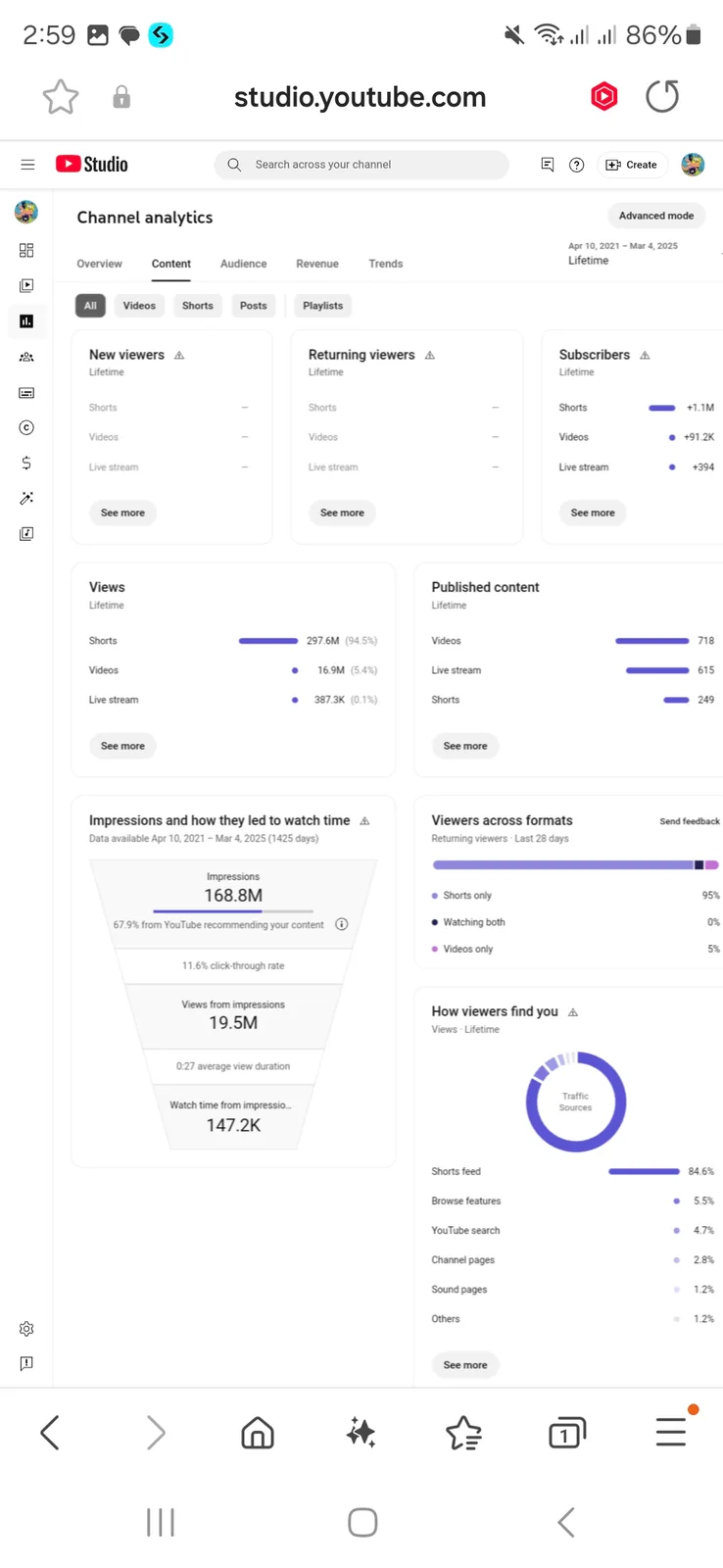Tap Android recent apps button
This screenshot has height=1568, width=723.
[x=161, y=1522]
